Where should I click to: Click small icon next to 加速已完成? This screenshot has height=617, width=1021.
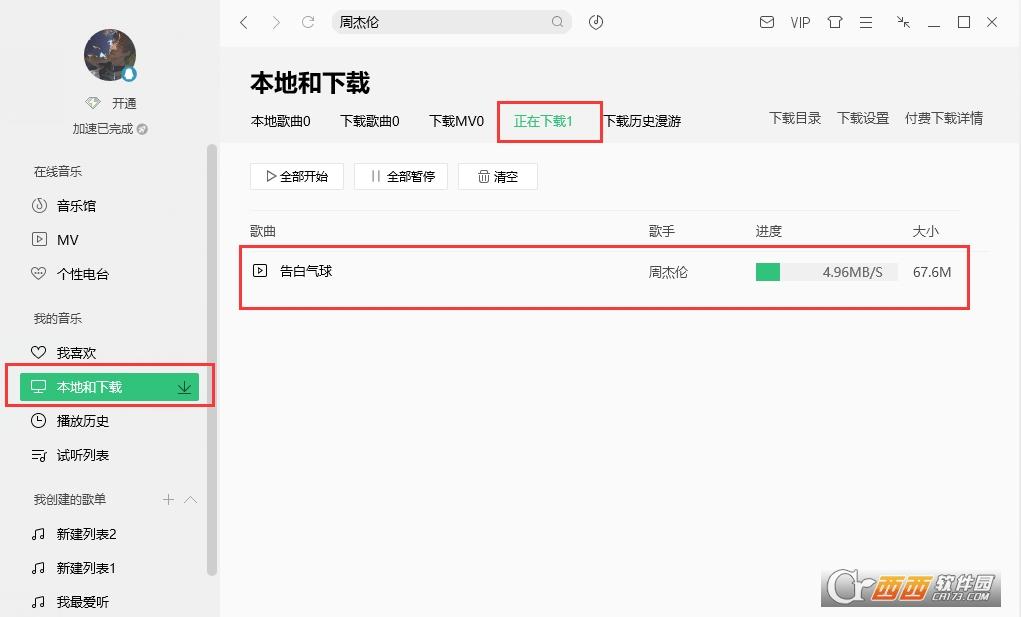tap(143, 129)
